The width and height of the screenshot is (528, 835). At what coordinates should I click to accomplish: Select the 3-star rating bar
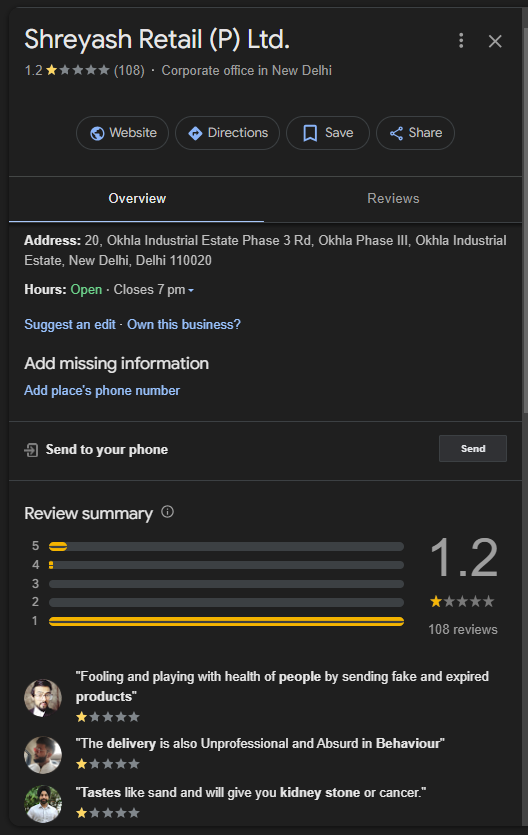[x=226, y=584]
